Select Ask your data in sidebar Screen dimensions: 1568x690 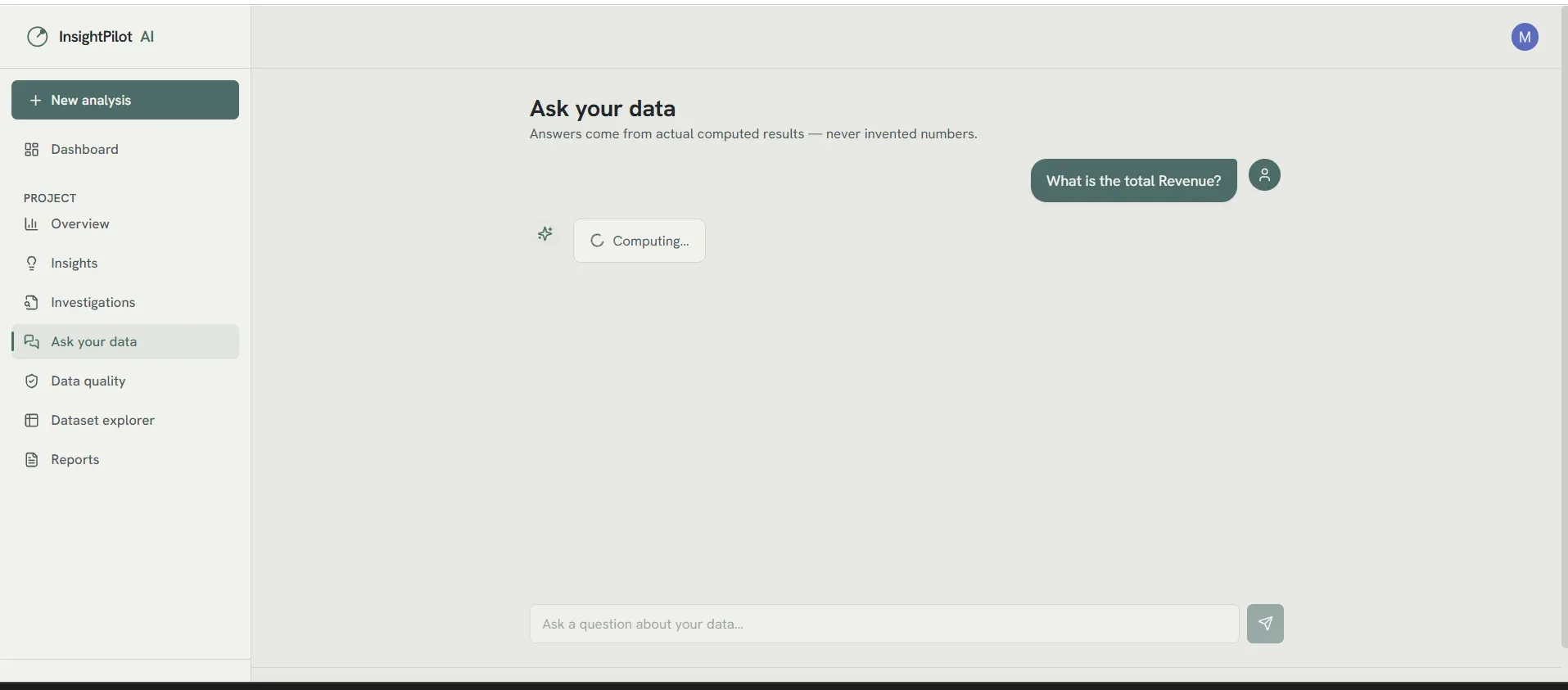pyautogui.click(x=125, y=341)
